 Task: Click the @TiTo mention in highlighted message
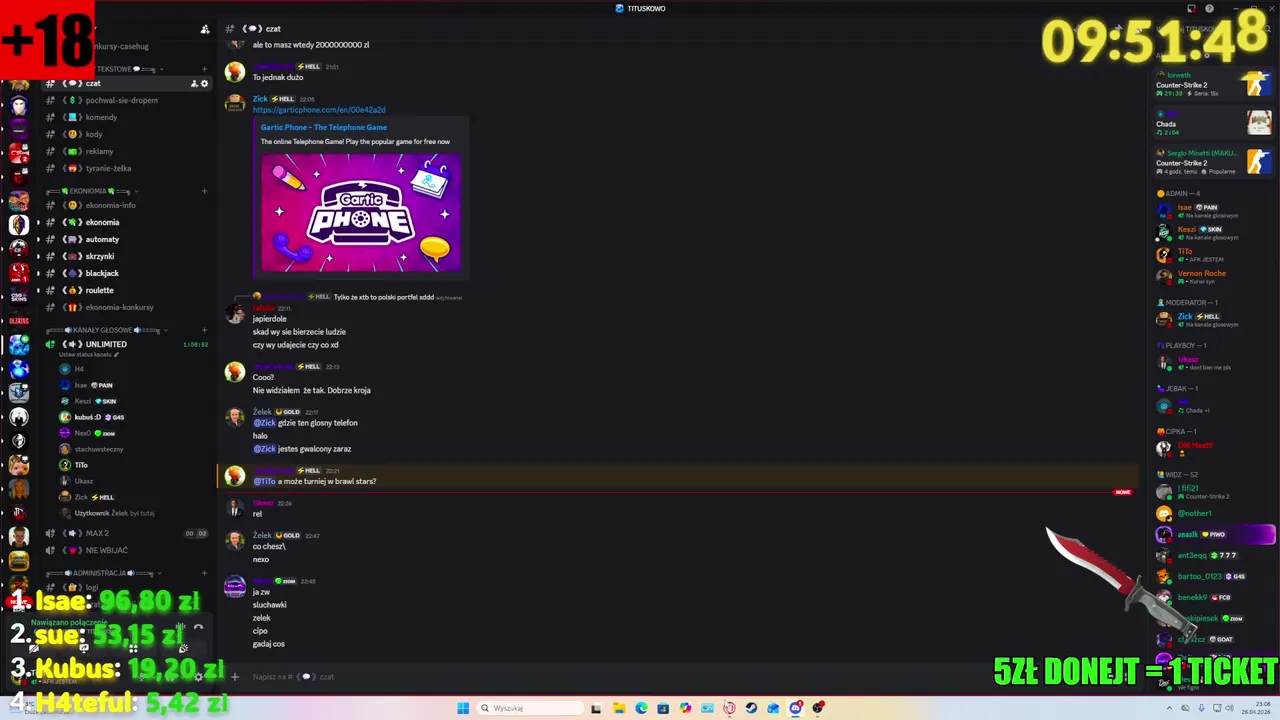tap(264, 481)
